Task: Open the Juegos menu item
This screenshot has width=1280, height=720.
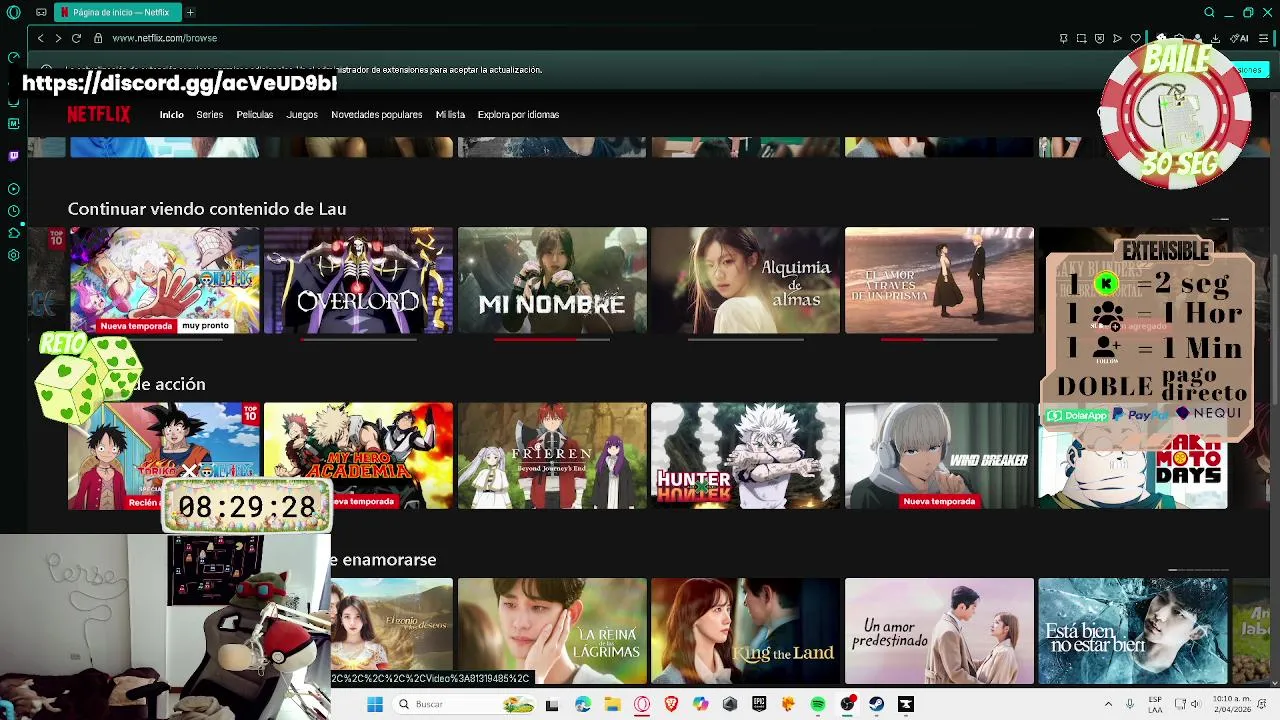Action: click(302, 114)
